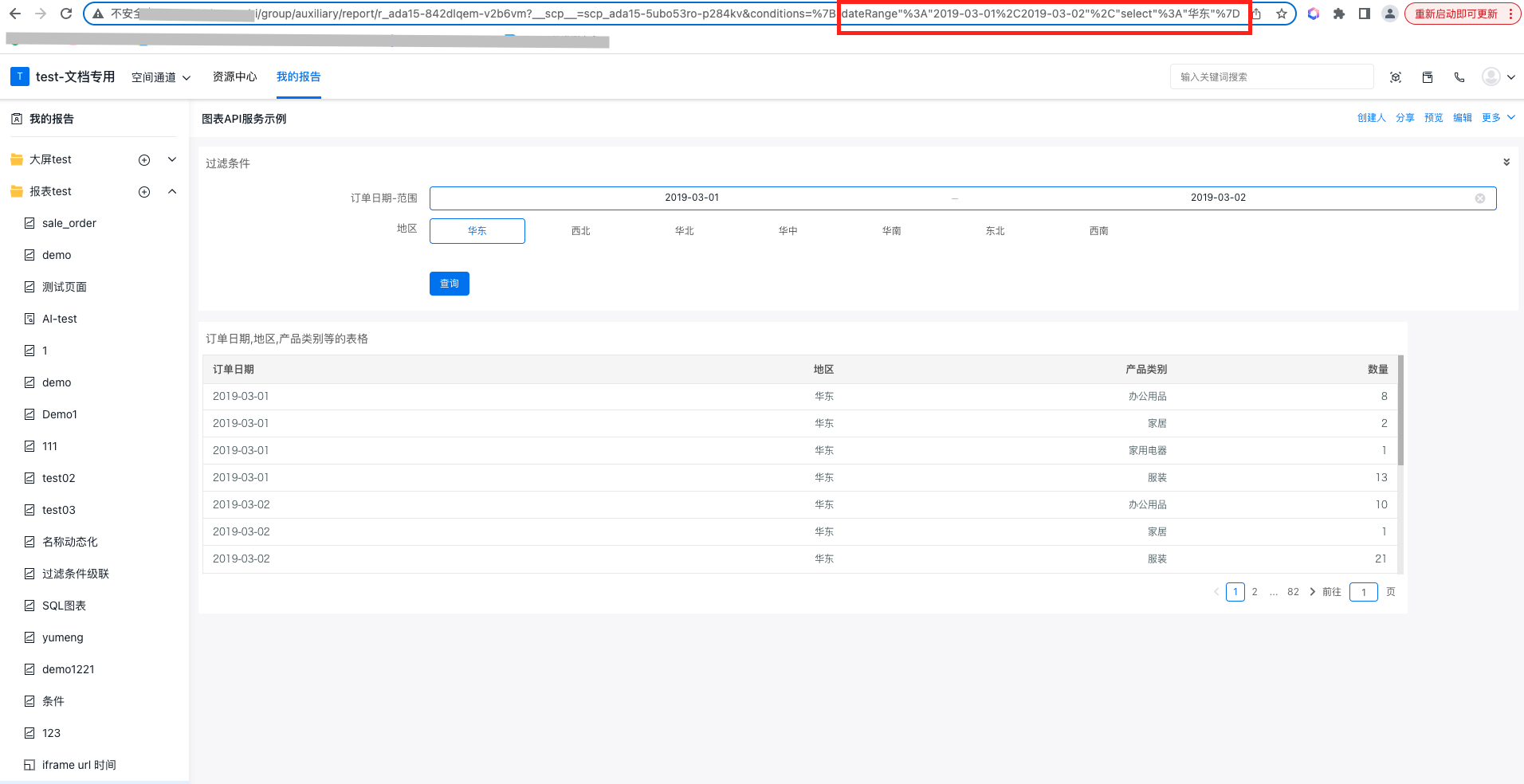Viewport: 1524px width, 784px height.
Task: Go to page 2 in pagination
Action: [x=1255, y=592]
